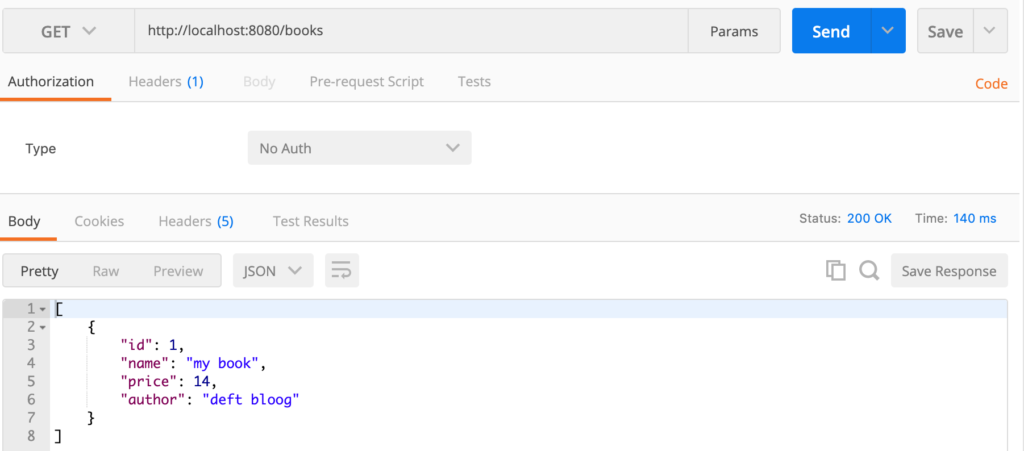Image resolution: width=1024 pixels, height=451 pixels.
Task: Open the Save button dropdown arrow
Action: (989, 31)
